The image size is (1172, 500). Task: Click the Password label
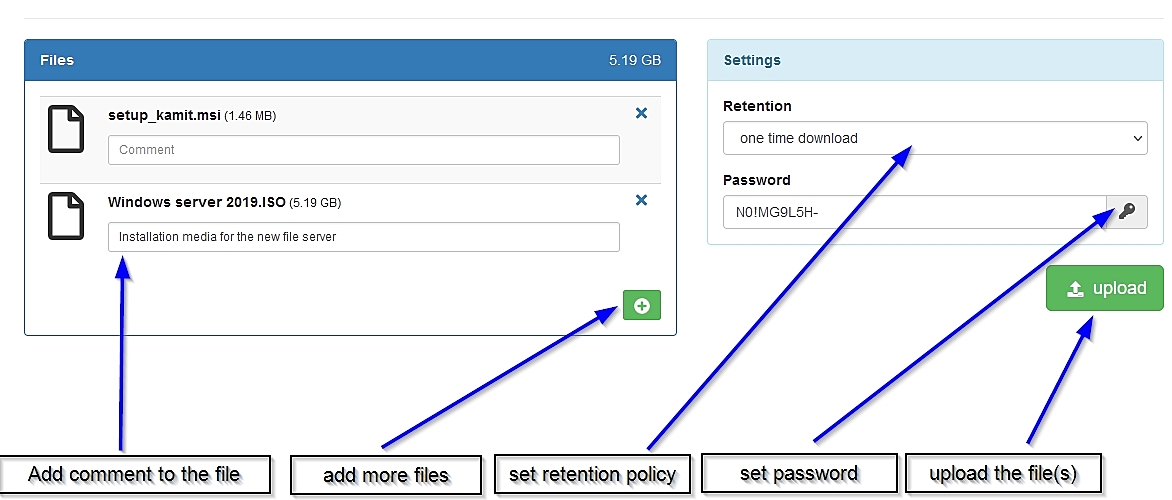click(756, 180)
